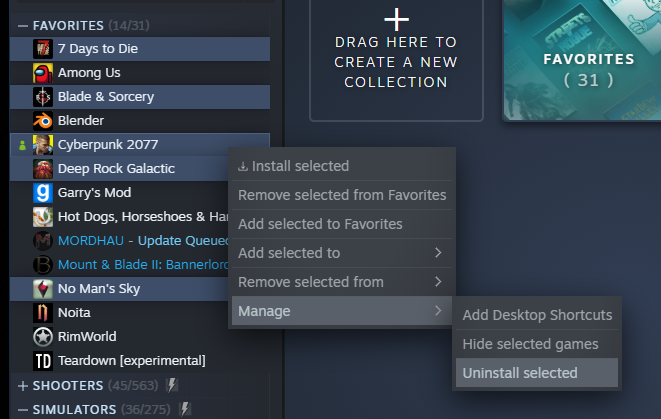
Task: Select 7 Days to Die in the library list
Action: (140, 49)
